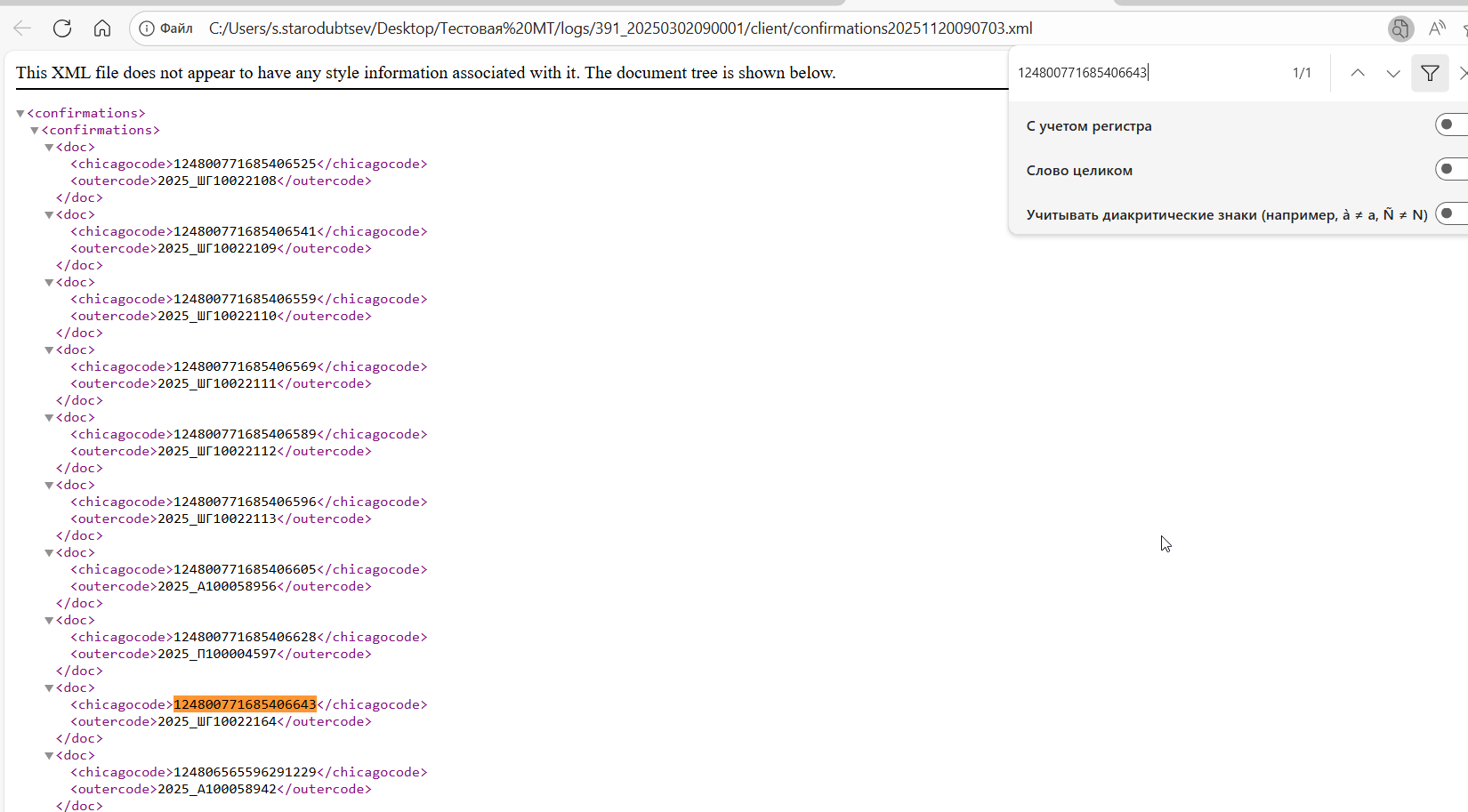Open the translate page icon

coord(1400,28)
